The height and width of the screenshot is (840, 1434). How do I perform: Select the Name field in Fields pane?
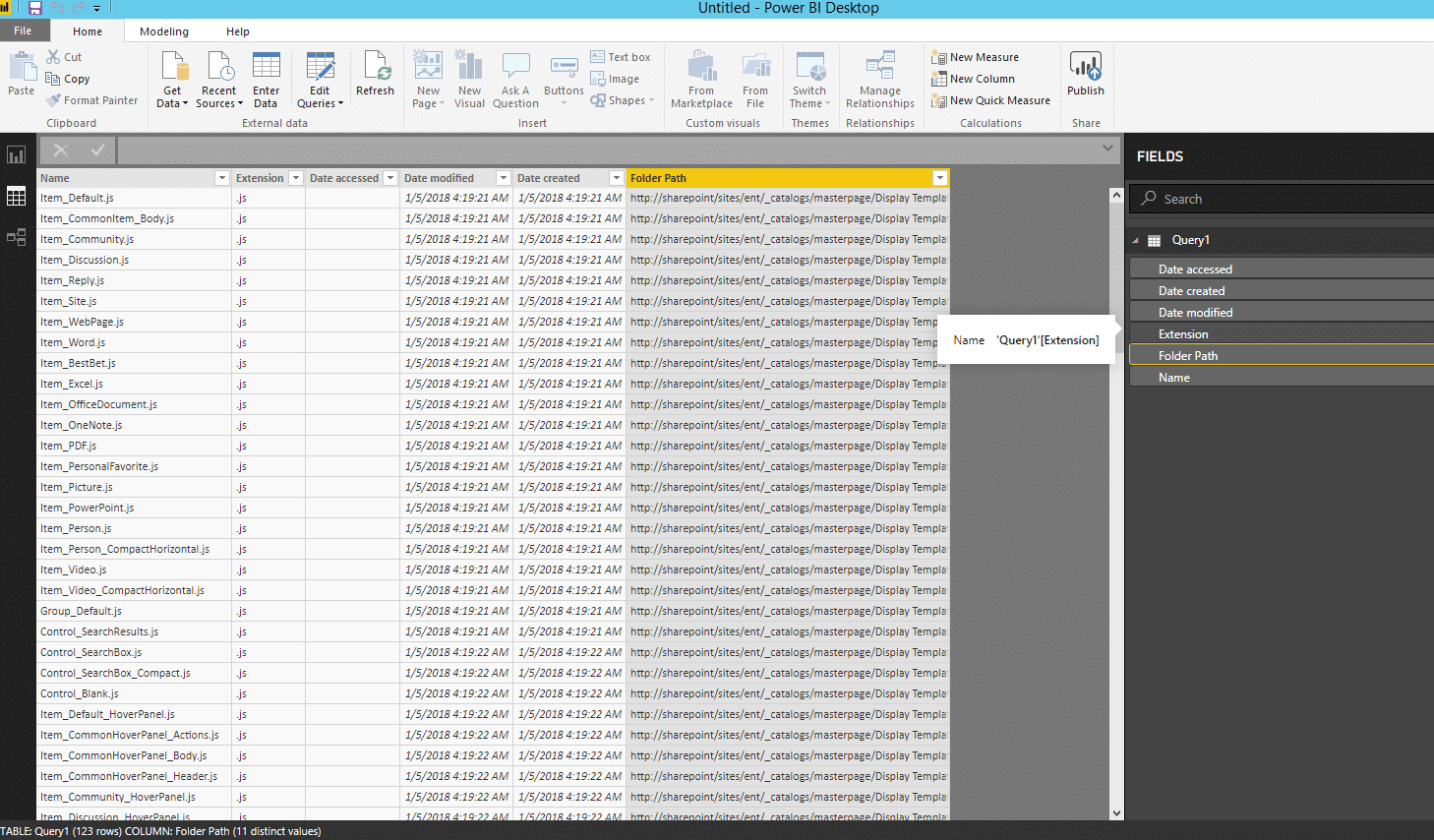[1282, 378]
